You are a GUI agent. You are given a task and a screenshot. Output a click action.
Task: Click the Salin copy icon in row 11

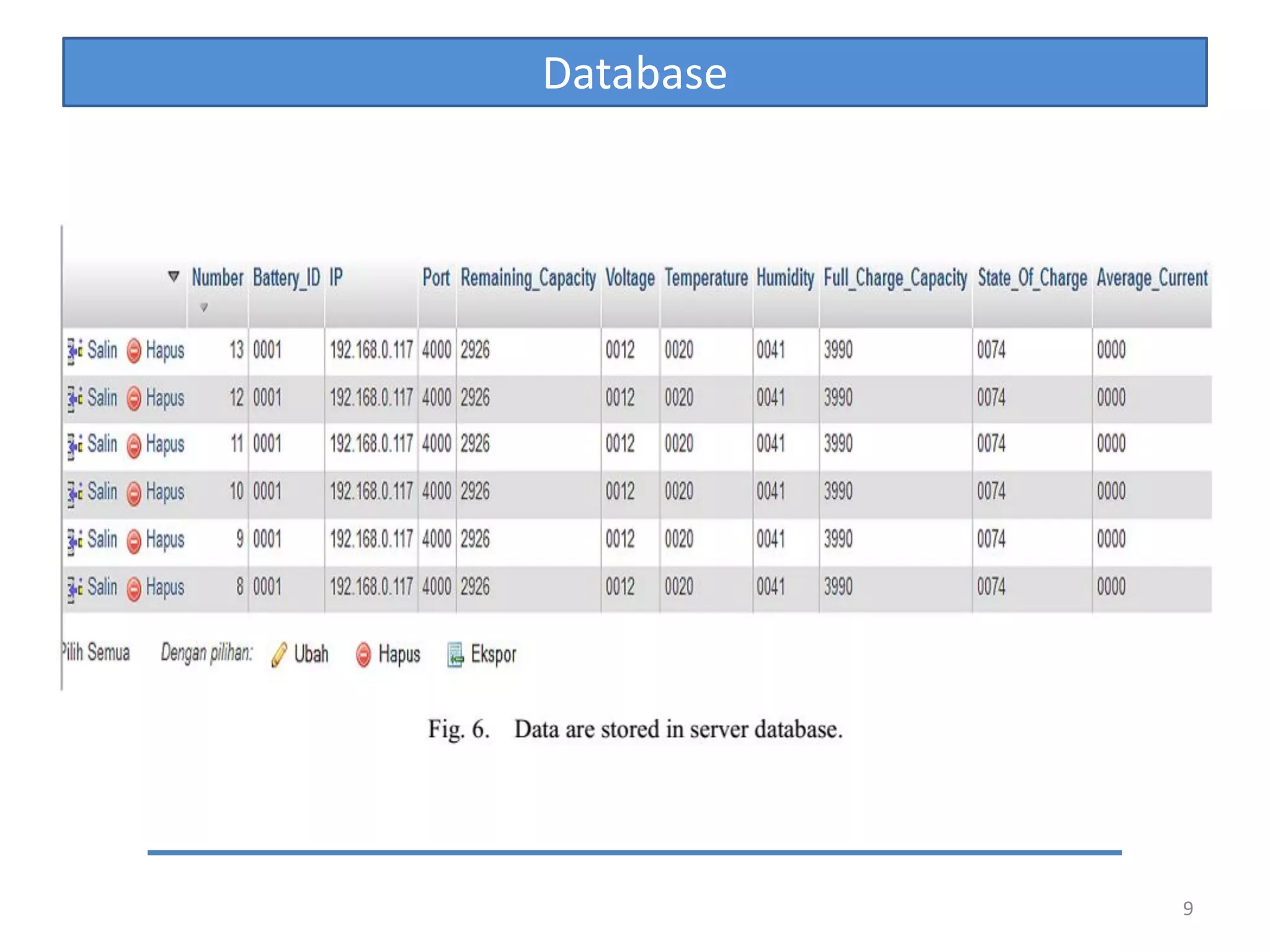(74, 446)
